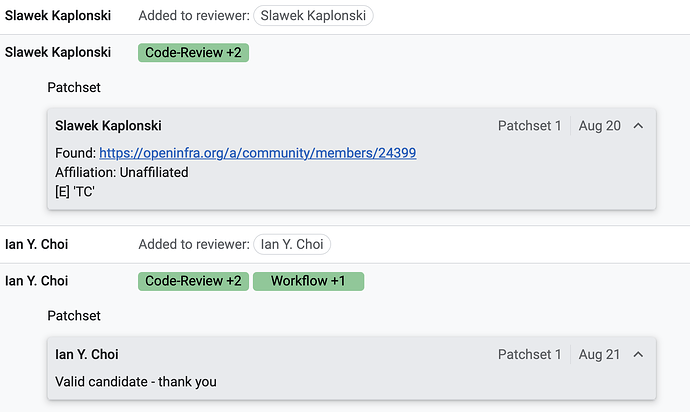Select the Workflow +1 label badge

point(308,281)
